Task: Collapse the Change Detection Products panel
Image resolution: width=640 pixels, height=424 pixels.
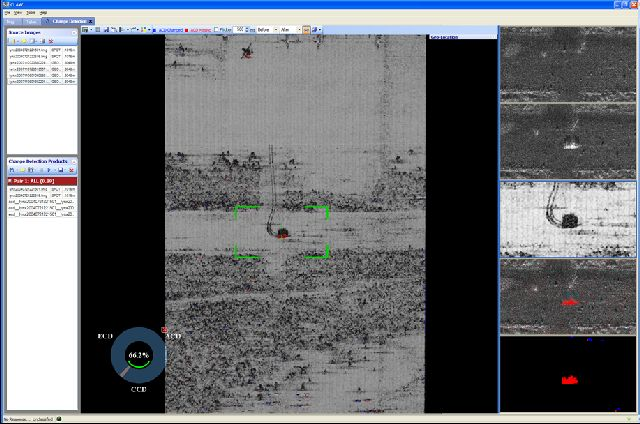Action: pos(74,162)
